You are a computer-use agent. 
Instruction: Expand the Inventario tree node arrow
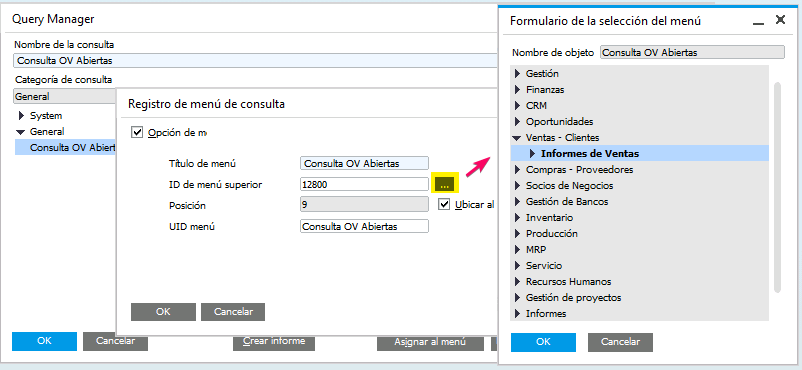(x=517, y=217)
